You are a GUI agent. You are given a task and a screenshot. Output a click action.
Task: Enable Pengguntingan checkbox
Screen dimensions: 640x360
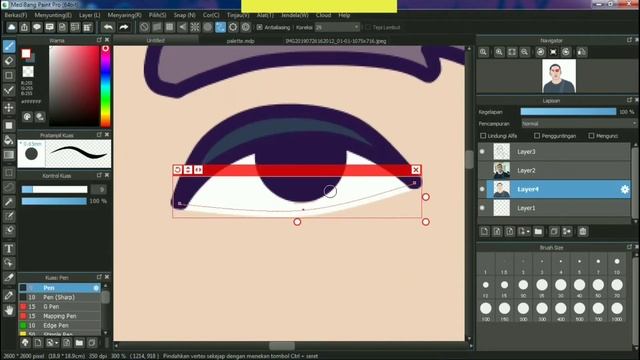point(537,136)
